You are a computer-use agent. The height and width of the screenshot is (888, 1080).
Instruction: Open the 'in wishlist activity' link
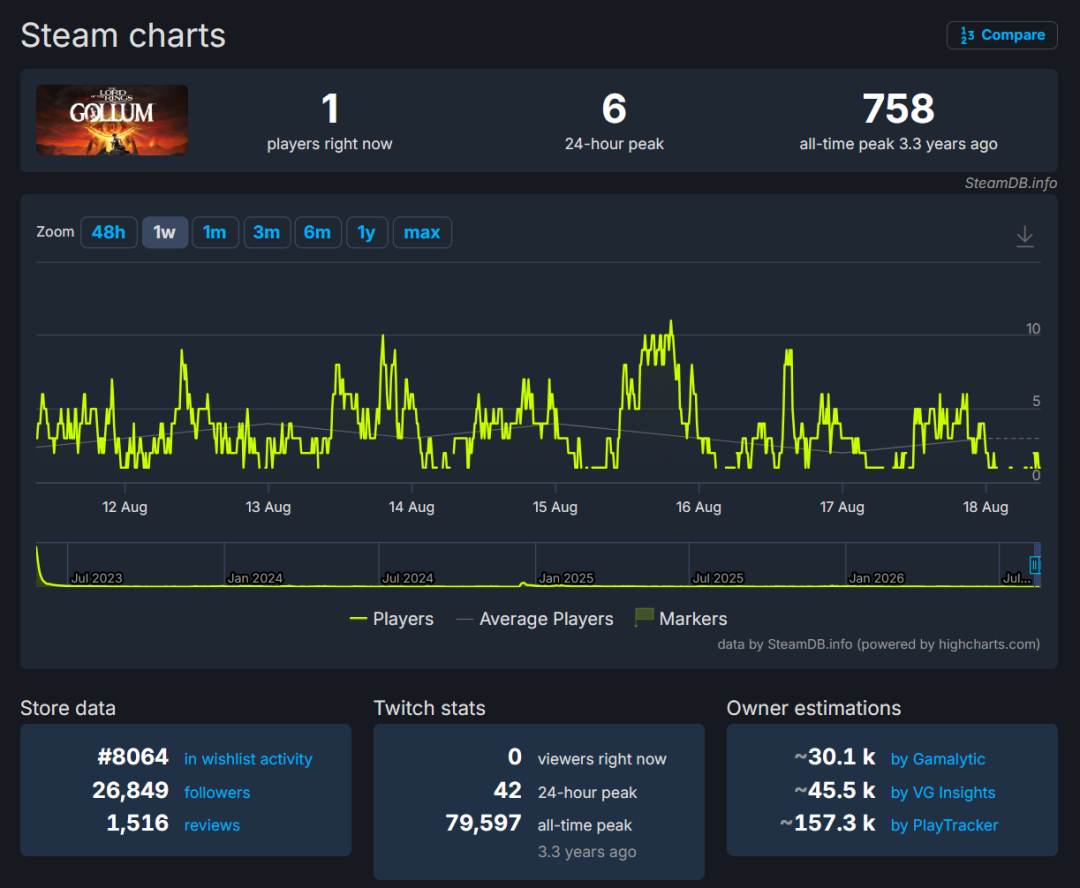pos(248,758)
